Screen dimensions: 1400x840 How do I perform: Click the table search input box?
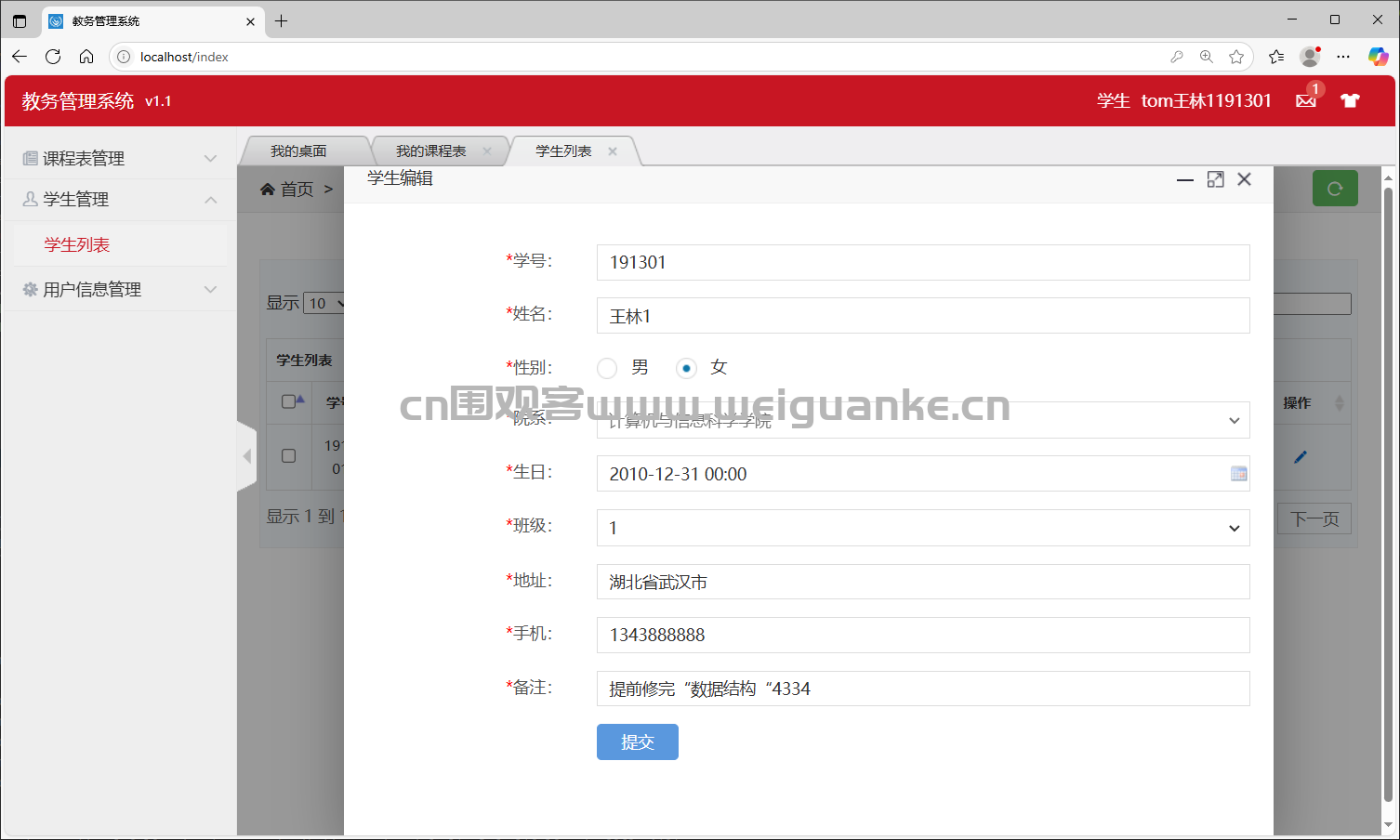coord(1312,303)
